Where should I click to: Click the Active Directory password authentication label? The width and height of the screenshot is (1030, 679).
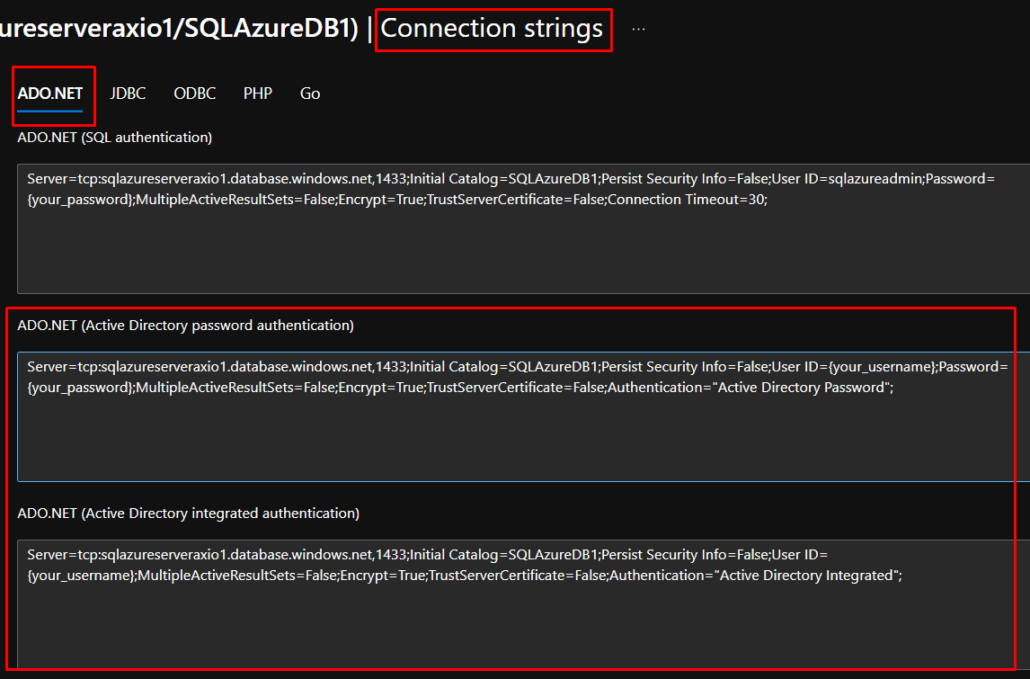click(185, 325)
